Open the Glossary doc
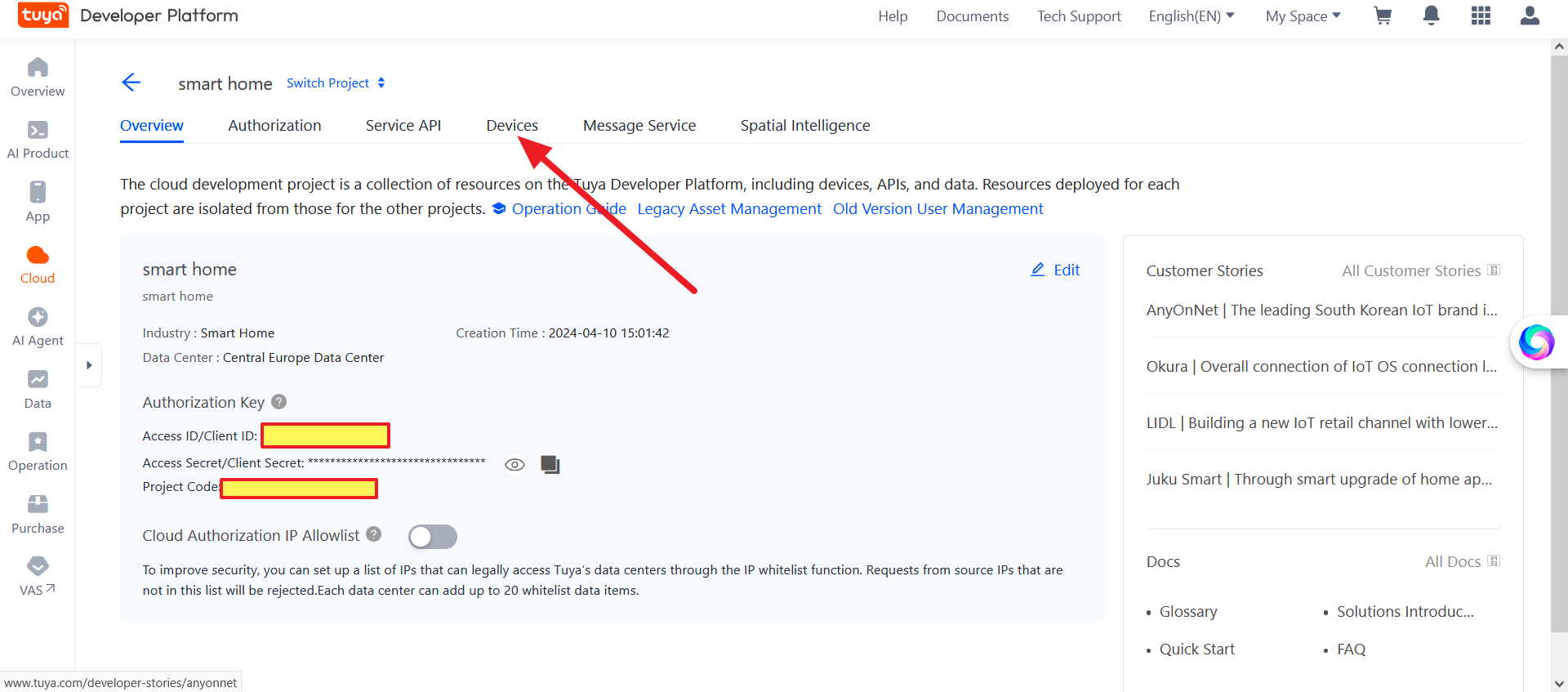Screen dimensions: 1568x692 tap(1188, 612)
